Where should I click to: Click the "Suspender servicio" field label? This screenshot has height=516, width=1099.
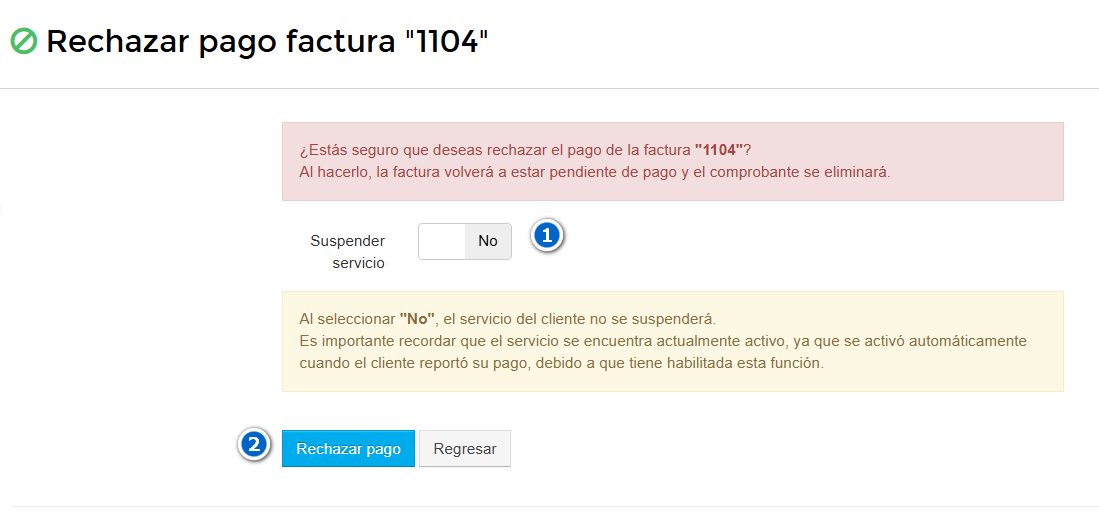348,252
